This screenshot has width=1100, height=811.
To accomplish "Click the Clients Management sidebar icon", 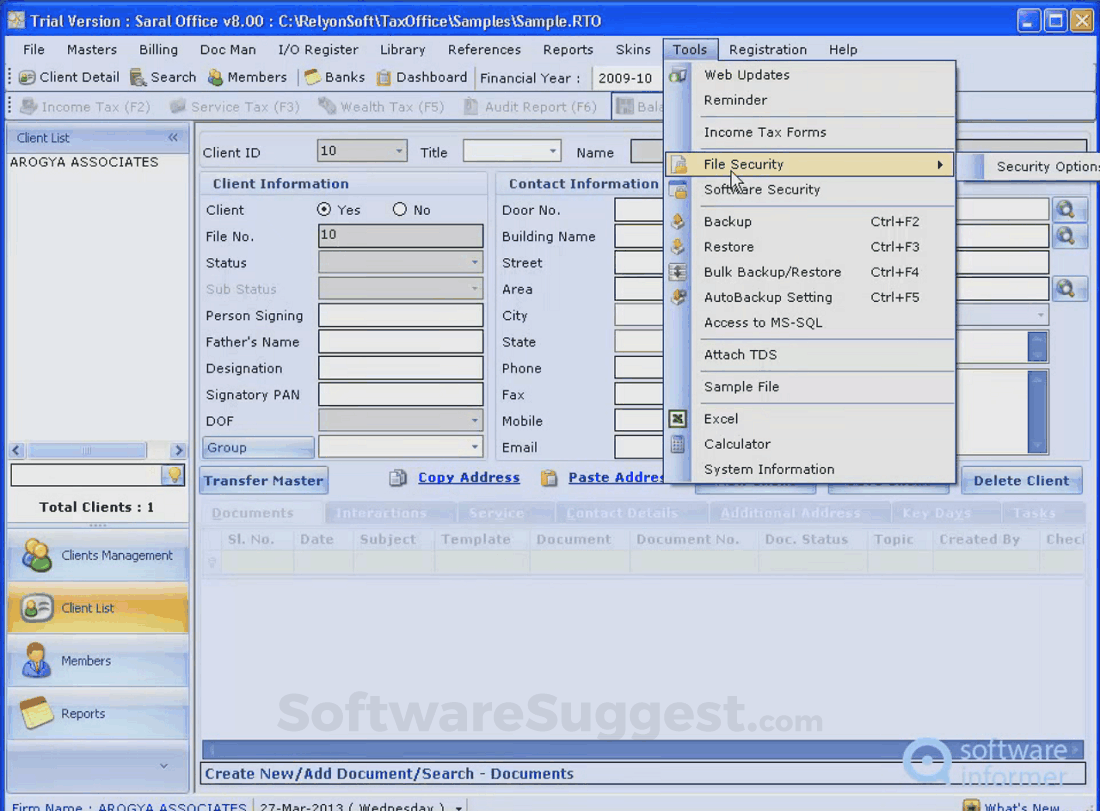I will 38,555.
